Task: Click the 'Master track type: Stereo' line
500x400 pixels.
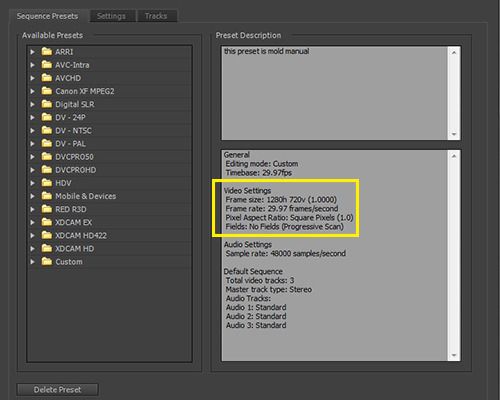Action: pyautogui.click(x=269, y=289)
